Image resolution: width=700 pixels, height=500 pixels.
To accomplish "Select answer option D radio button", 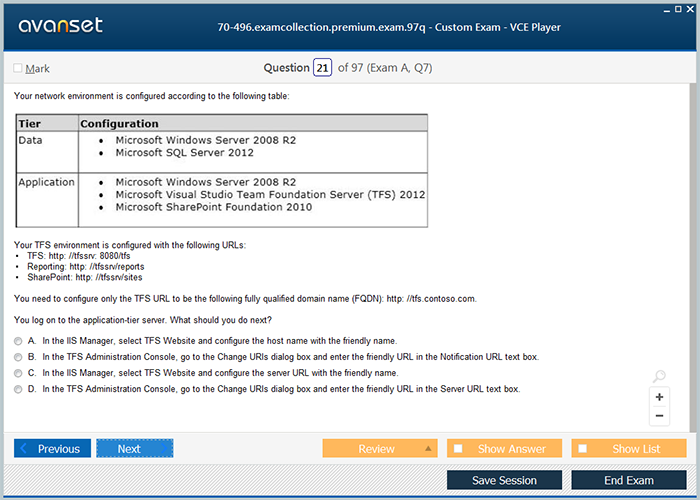I will point(18,389).
